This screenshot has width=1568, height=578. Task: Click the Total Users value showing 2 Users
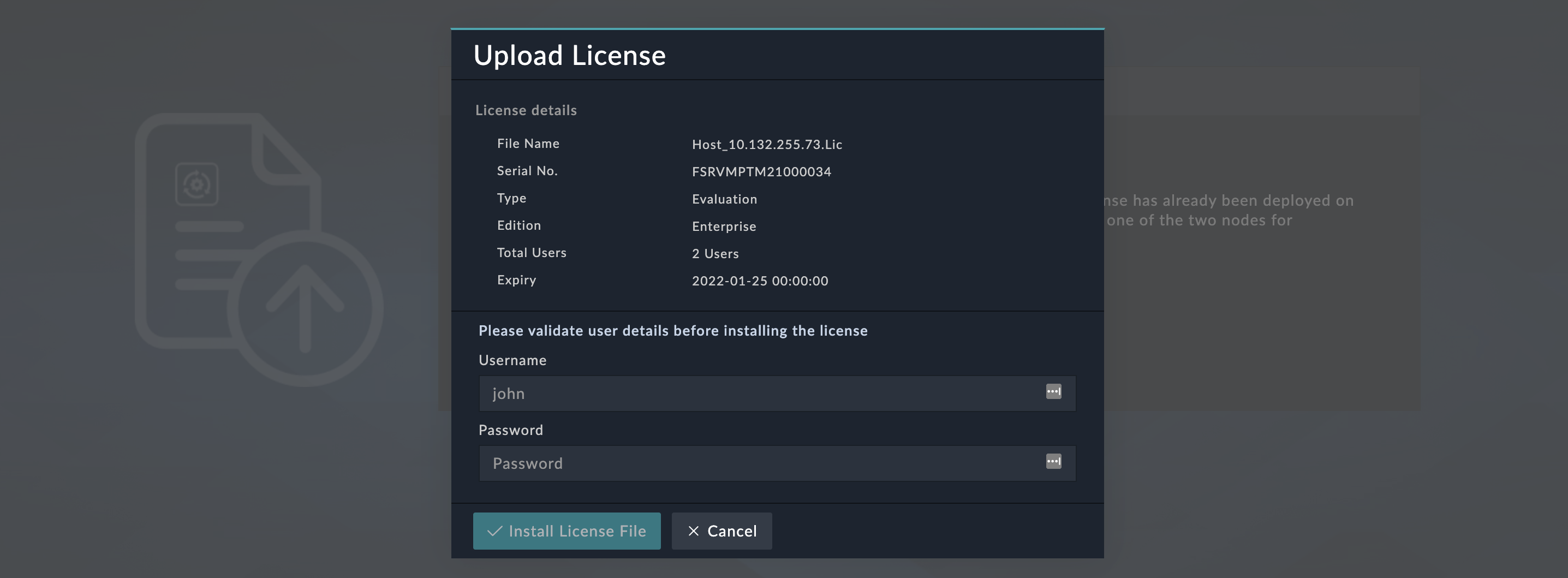click(715, 254)
